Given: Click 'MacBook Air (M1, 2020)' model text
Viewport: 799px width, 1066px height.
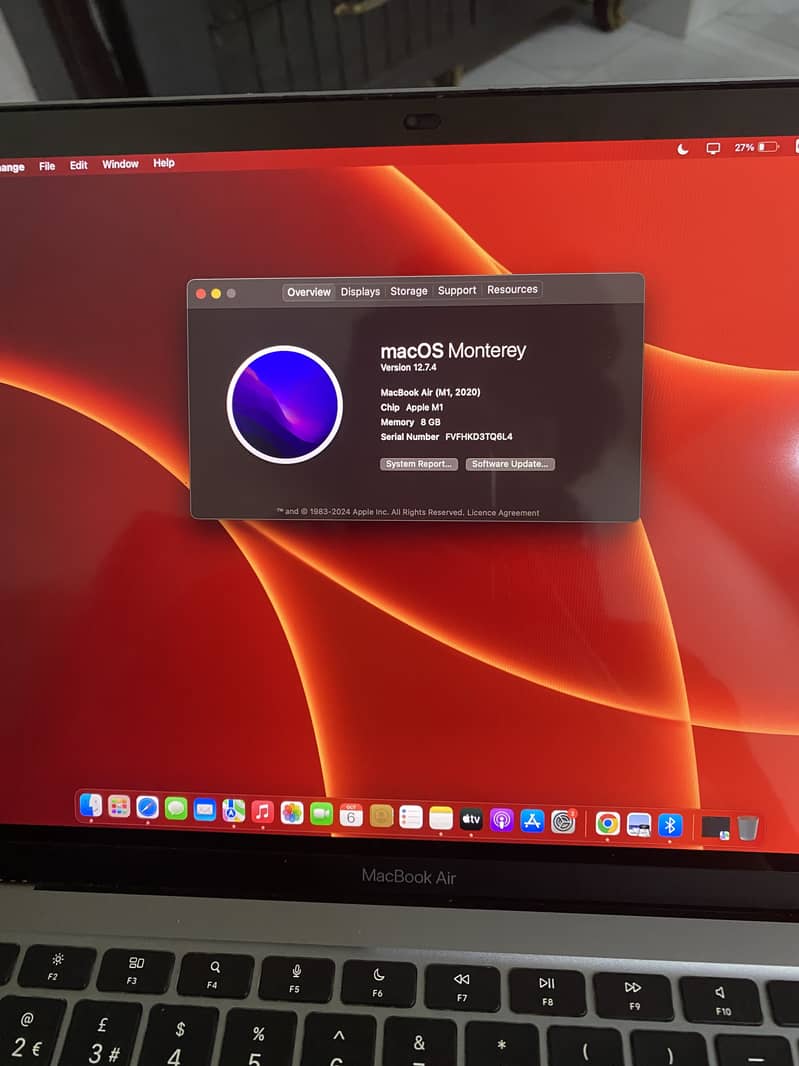Looking at the screenshot, I should [430, 392].
